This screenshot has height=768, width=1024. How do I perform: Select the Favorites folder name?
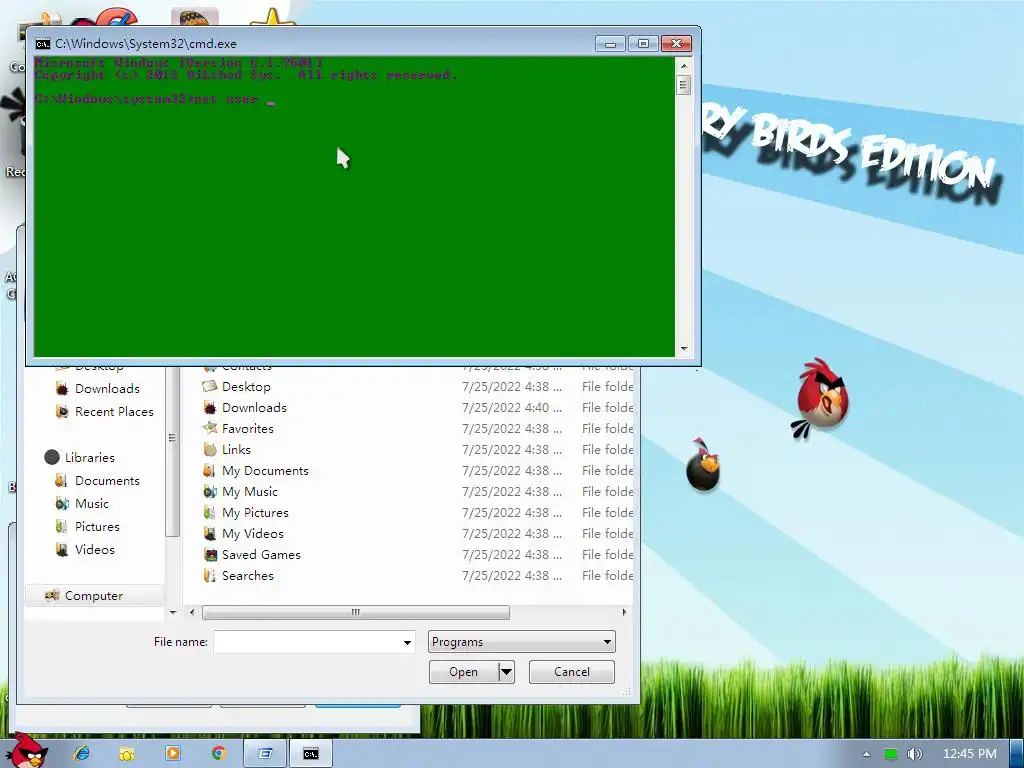[248, 428]
